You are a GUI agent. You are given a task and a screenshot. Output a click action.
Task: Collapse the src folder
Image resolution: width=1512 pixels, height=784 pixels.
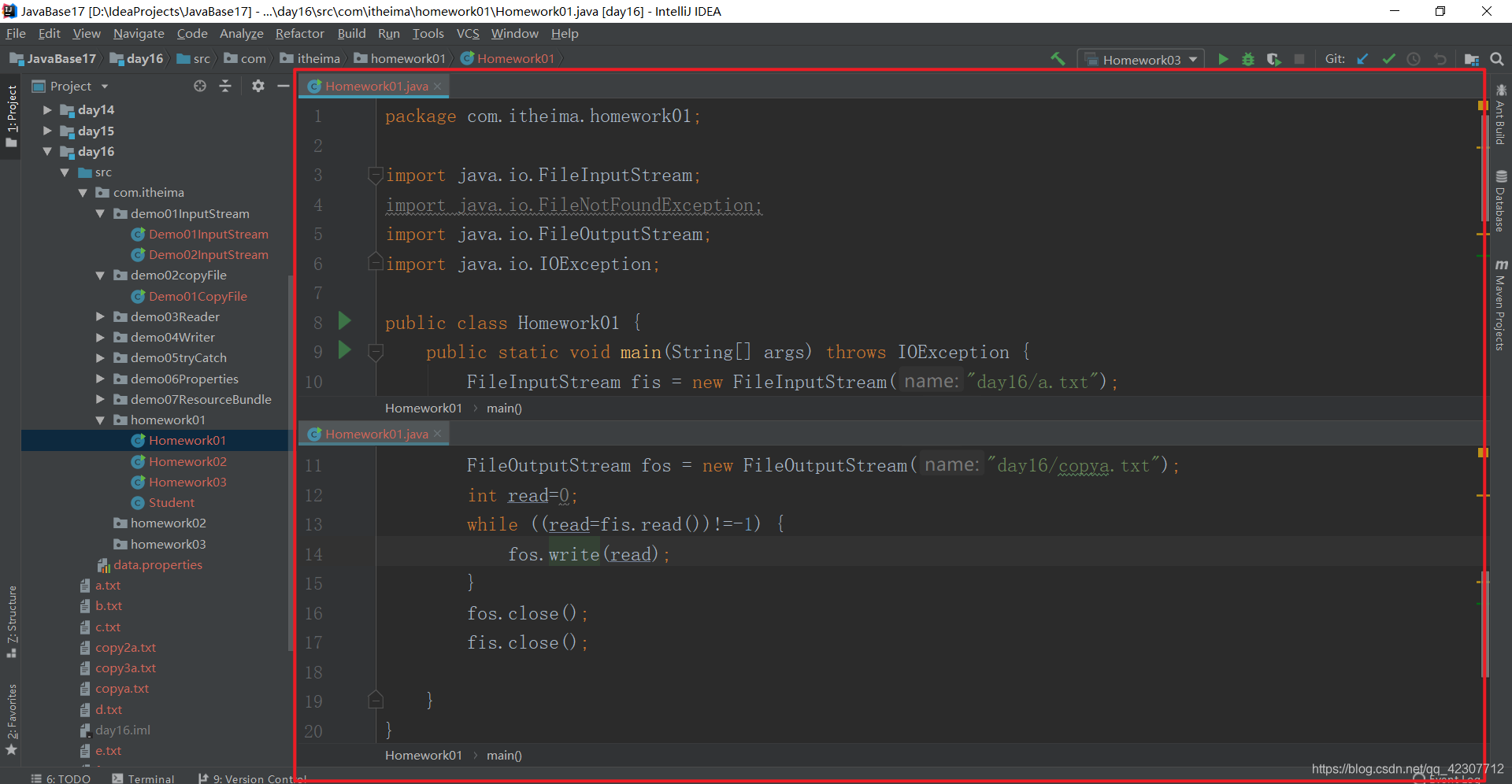point(65,172)
